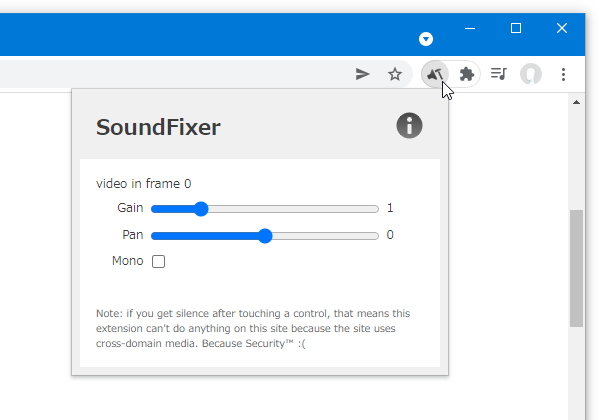Bookmark this page with the star icon

coord(395,74)
